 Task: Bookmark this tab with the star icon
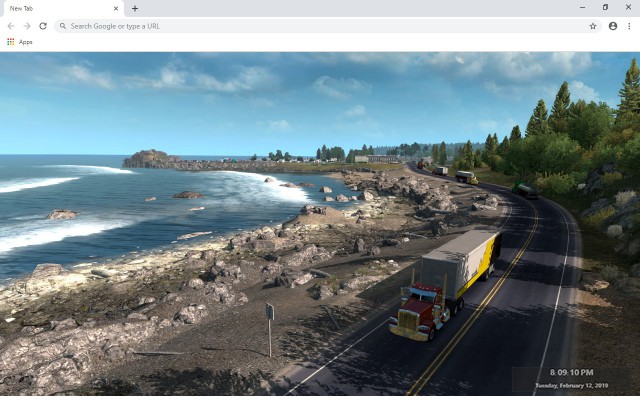[593, 26]
